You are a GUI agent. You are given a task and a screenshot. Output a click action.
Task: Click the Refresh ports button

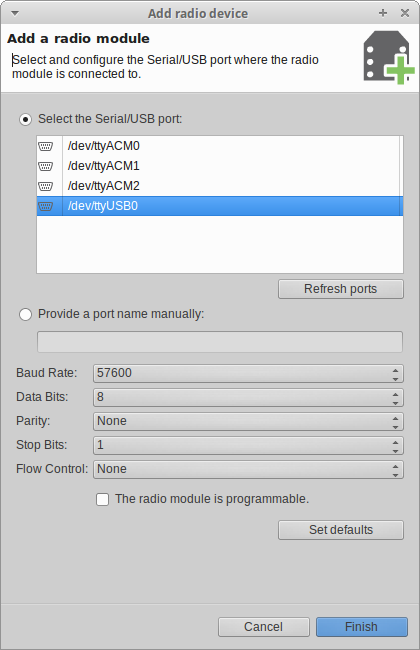tap(341, 289)
